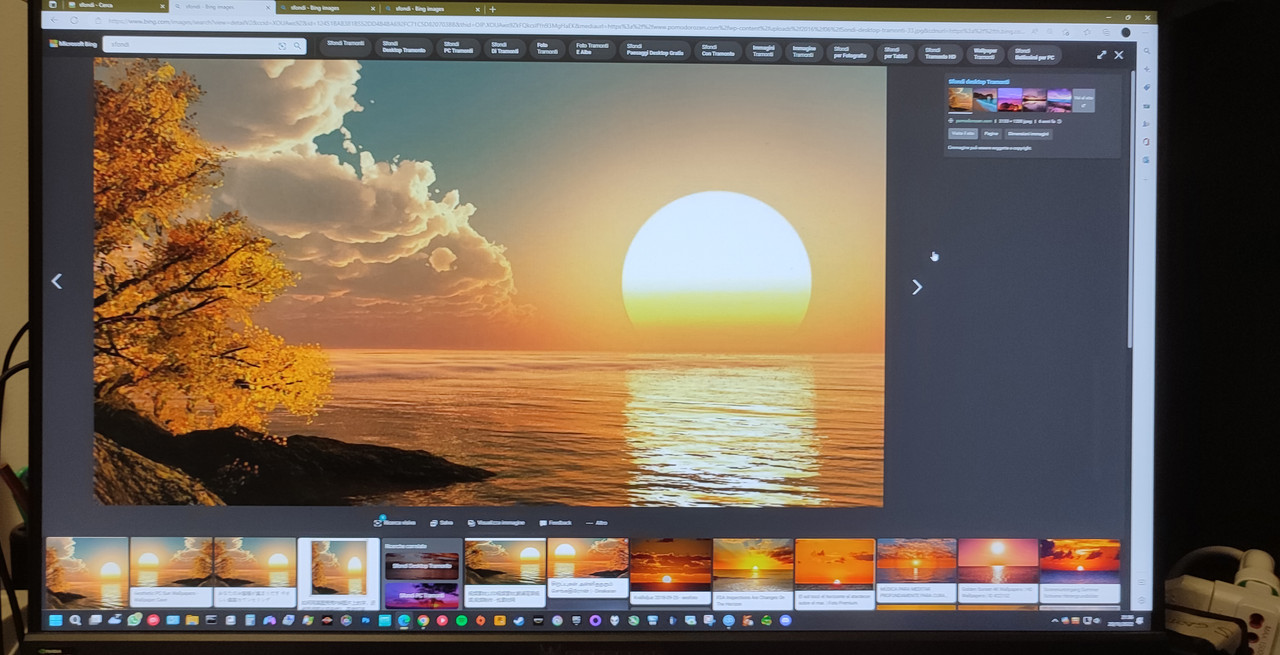Click 'Salva' below the image
The width and height of the screenshot is (1280, 655).
pyautogui.click(x=441, y=522)
